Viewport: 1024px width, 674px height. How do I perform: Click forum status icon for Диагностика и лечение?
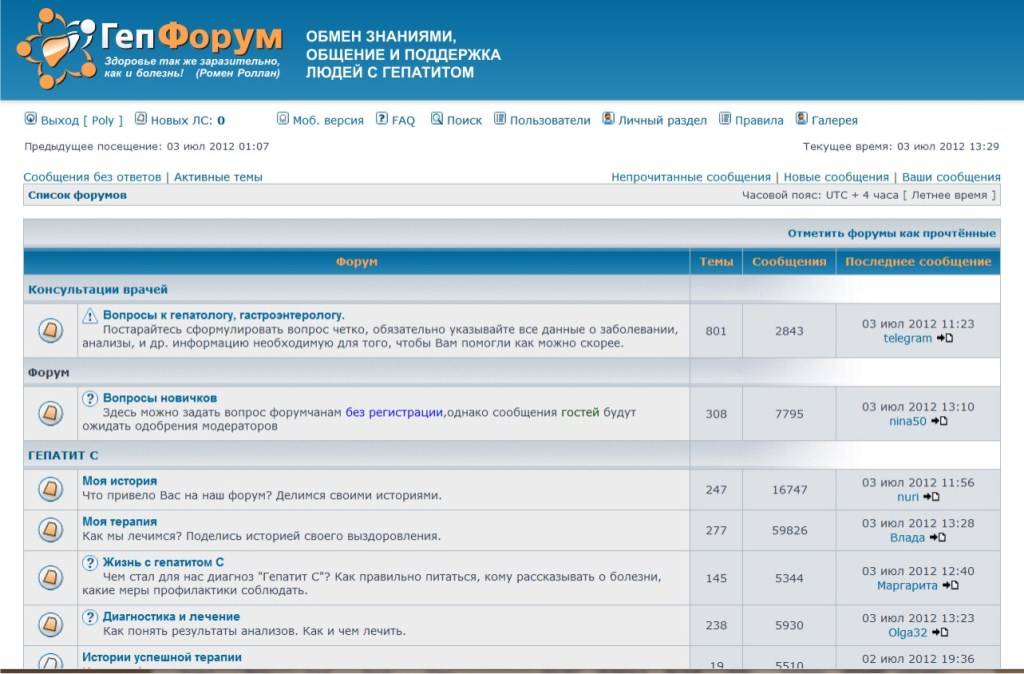50,625
